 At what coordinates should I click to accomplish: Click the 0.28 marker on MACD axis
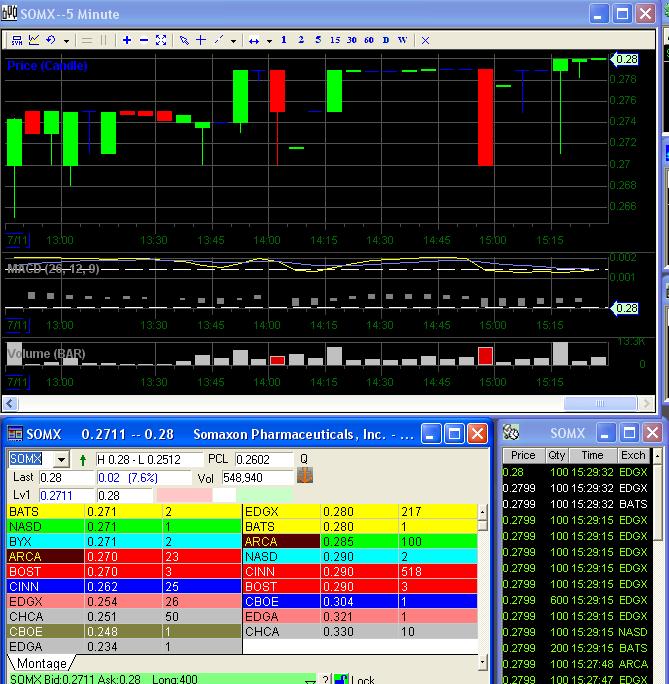pyautogui.click(x=625, y=308)
